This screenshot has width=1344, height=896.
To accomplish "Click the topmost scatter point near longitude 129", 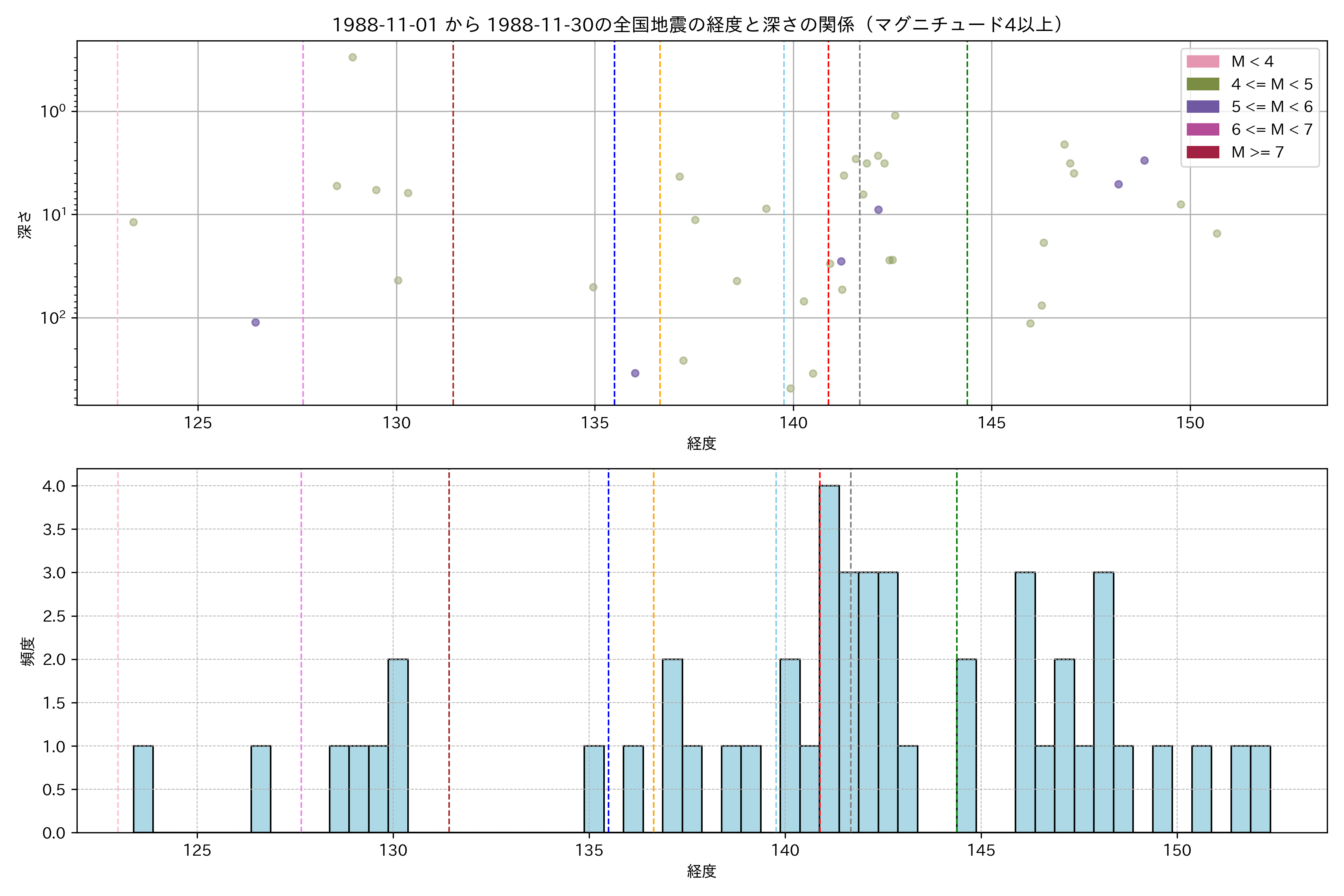I will (352, 57).
